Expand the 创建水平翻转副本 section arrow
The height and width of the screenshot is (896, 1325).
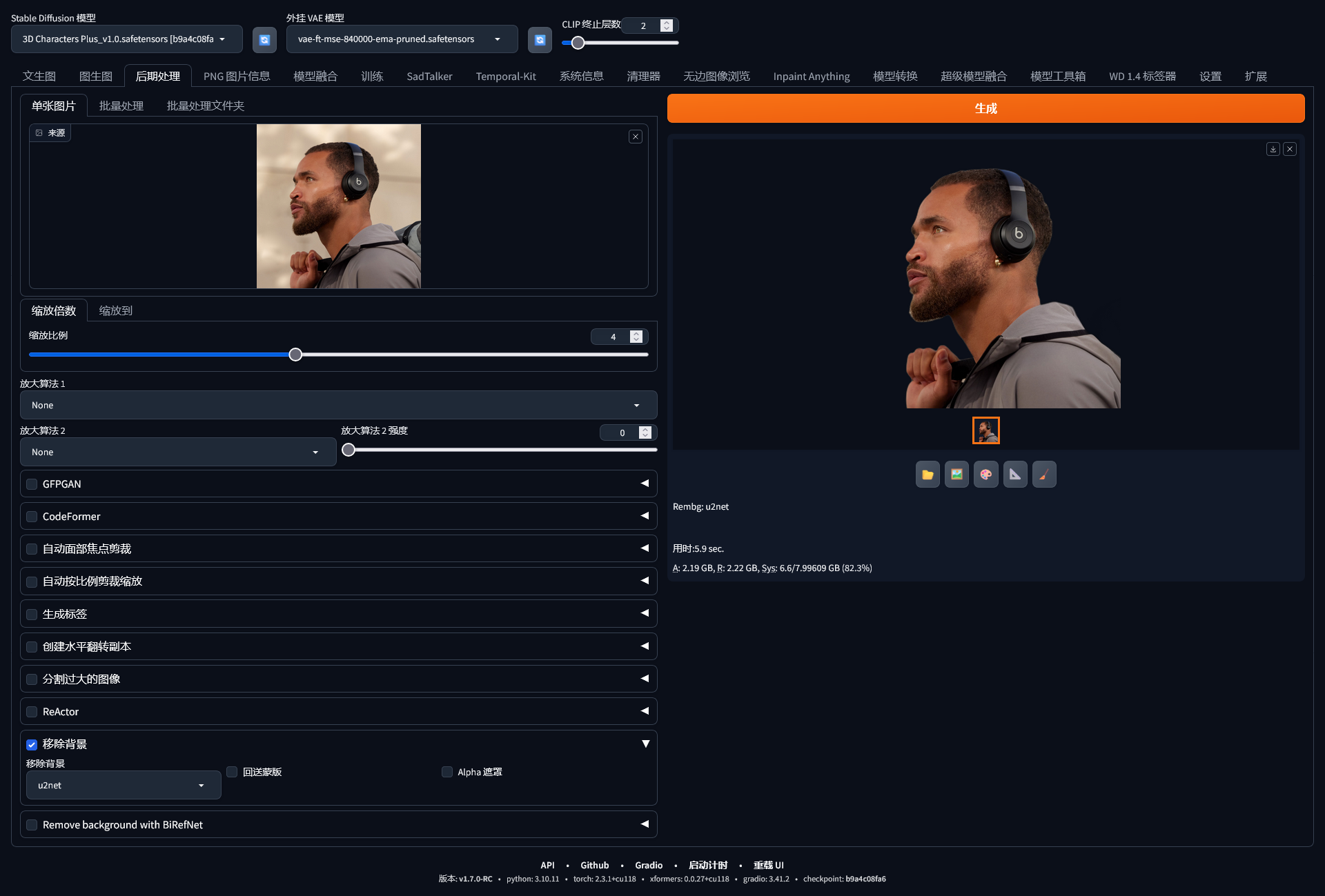[x=645, y=646]
